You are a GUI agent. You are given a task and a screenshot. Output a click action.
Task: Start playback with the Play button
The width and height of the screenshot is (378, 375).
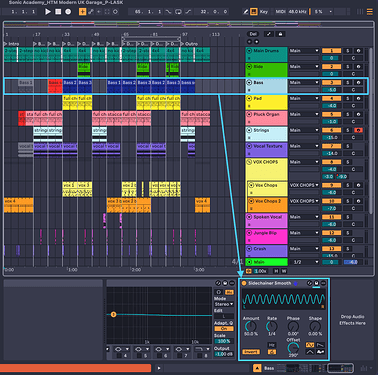(x=48, y=12)
